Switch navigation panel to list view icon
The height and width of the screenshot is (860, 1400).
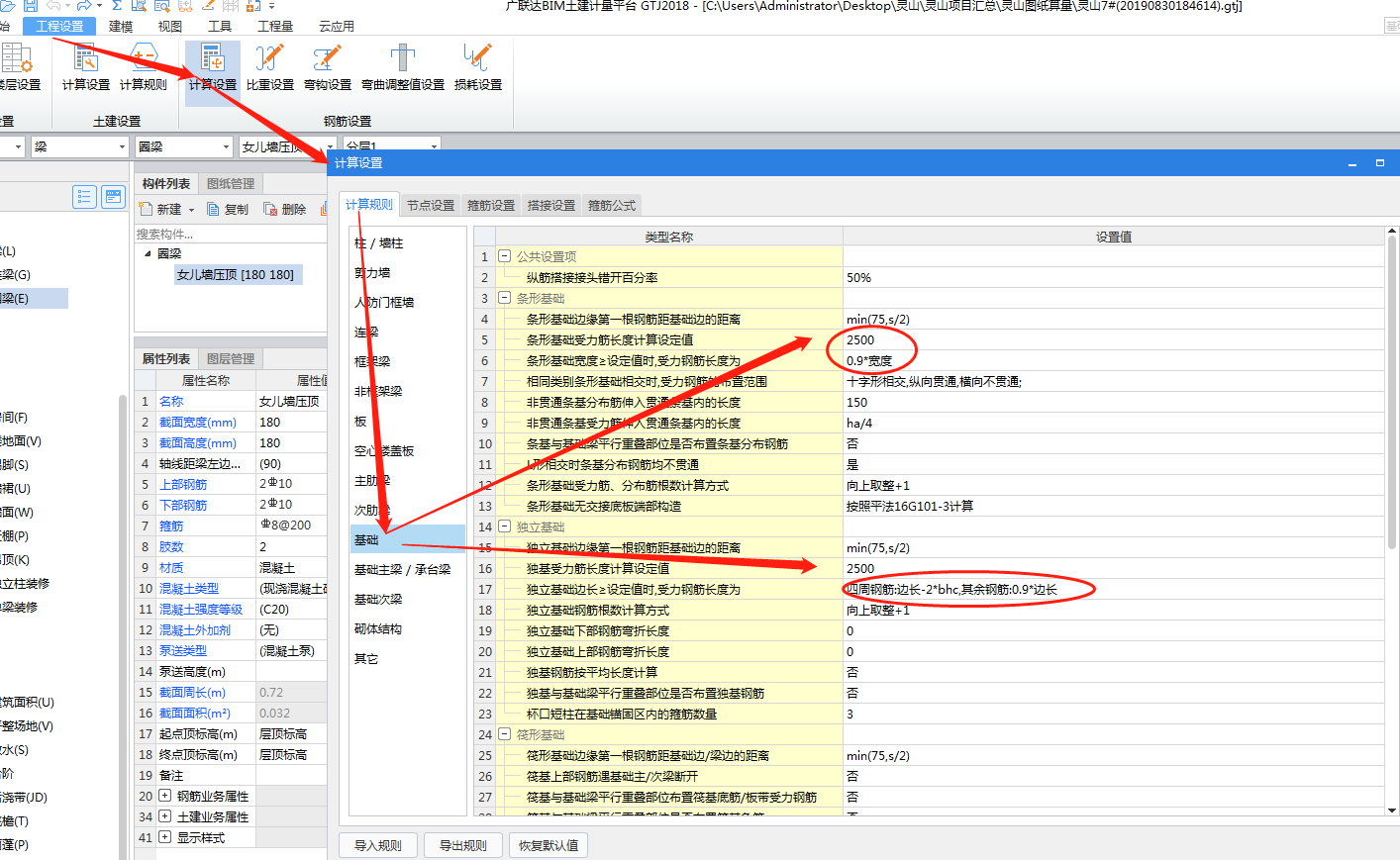84,197
